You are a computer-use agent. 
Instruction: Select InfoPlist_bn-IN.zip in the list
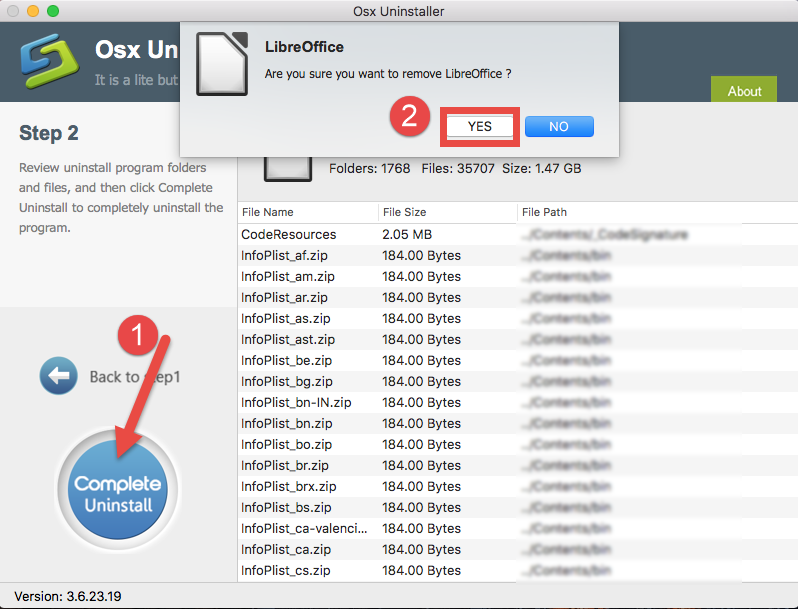coord(518,402)
